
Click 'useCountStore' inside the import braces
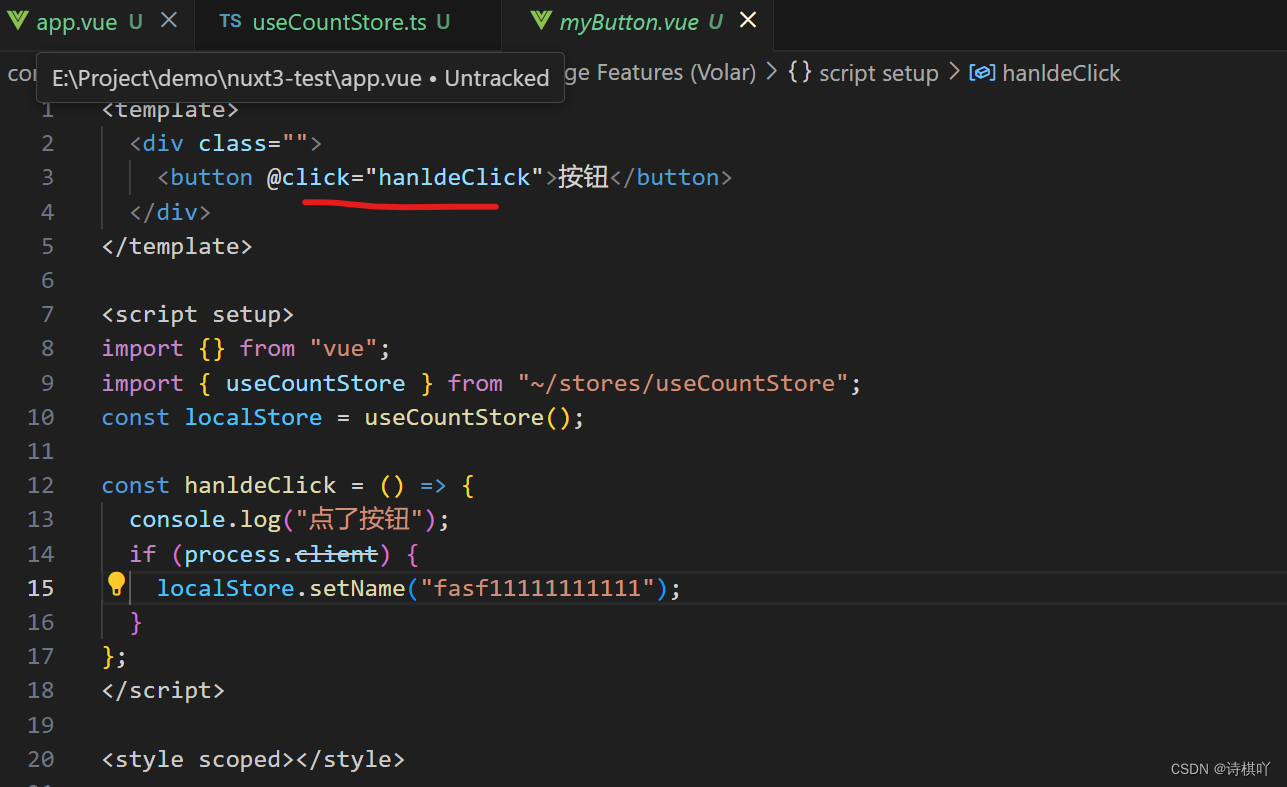tap(315, 383)
